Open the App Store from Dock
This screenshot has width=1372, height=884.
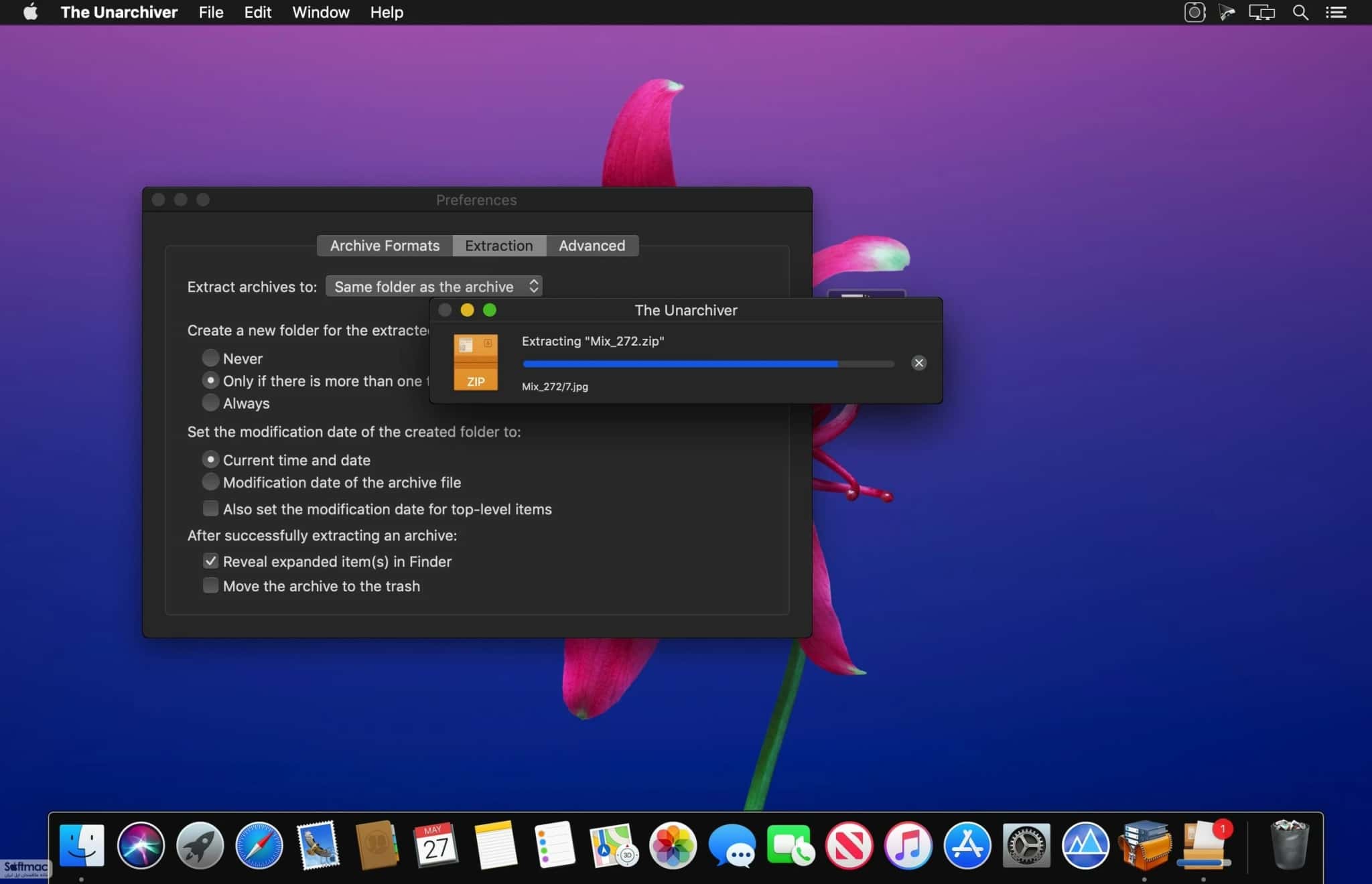pyautogui.click(x=967, y=845)
